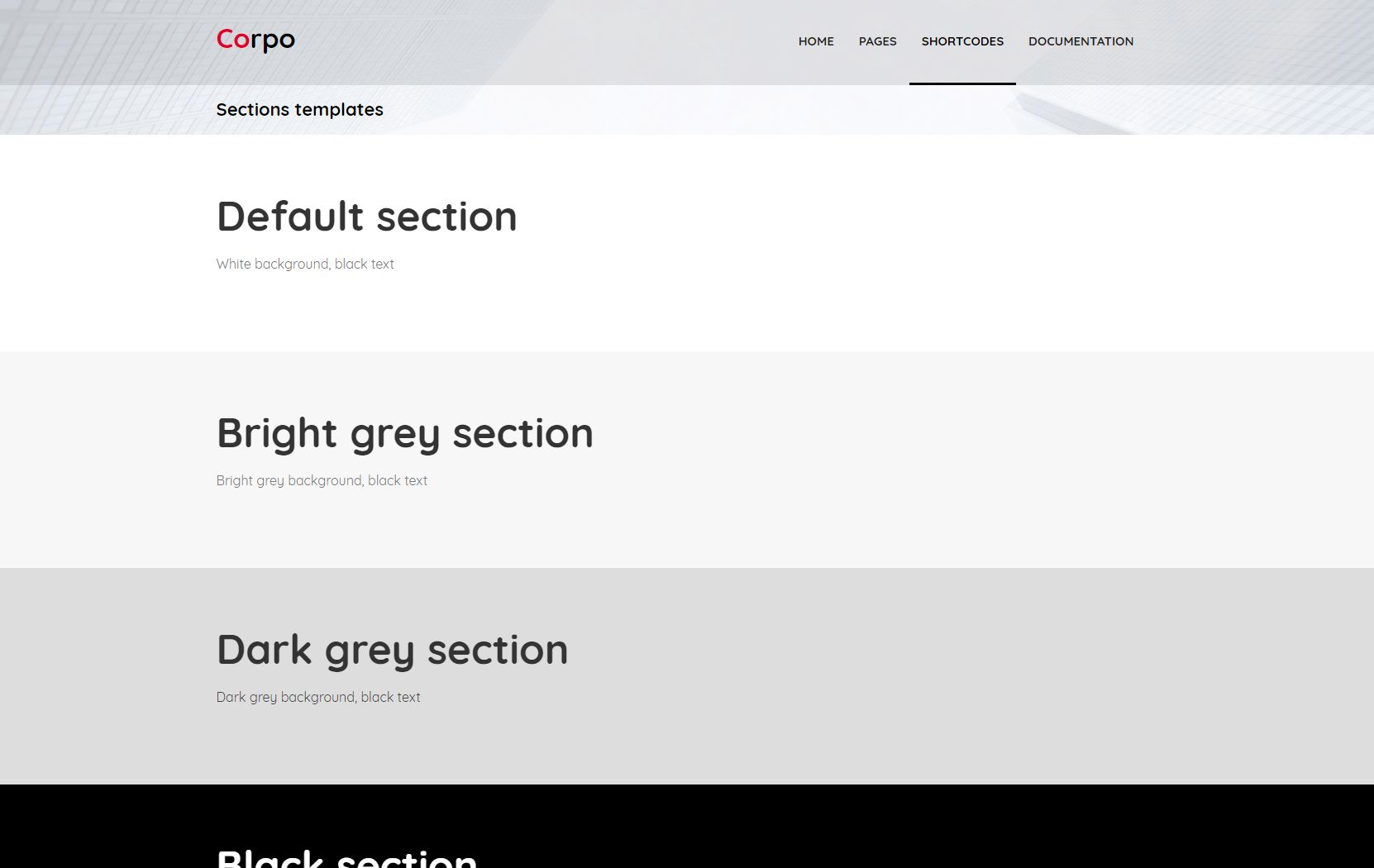This screenshot has height=868, width=1374.
Task: Click the word "Default" in first heading
Action: 289,217
